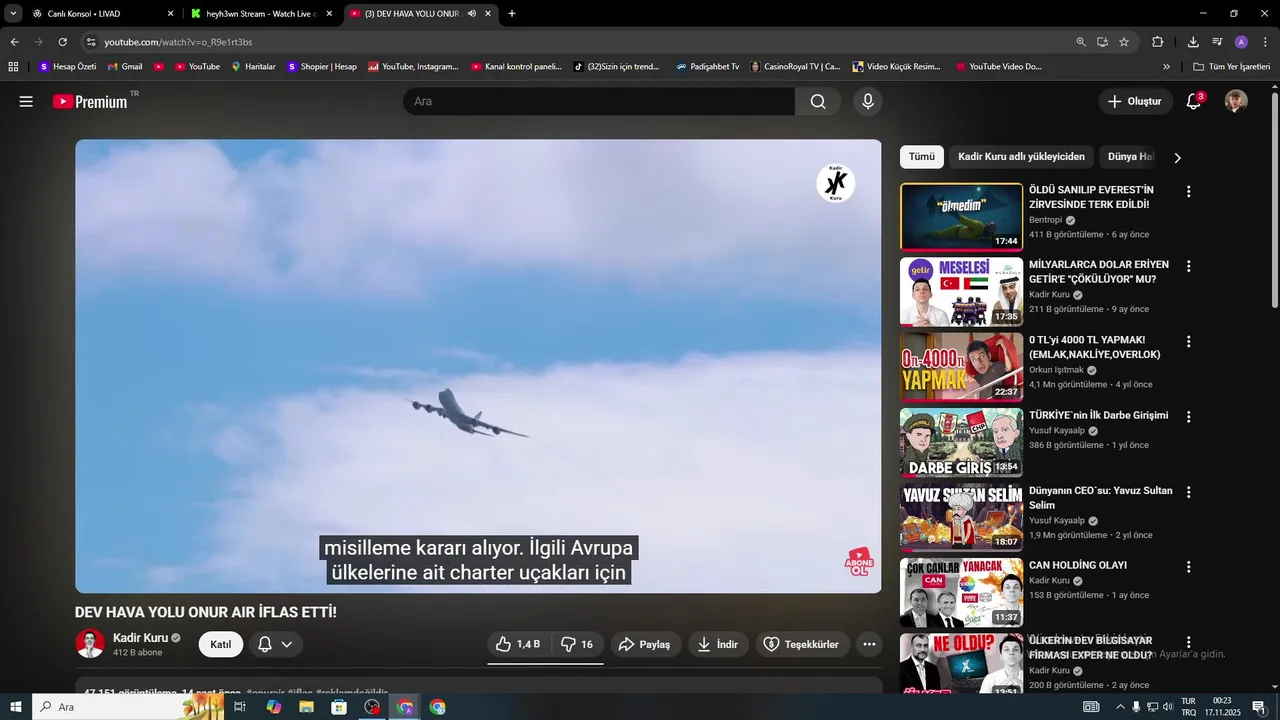Click the search magnifier button

coord(818,101)
